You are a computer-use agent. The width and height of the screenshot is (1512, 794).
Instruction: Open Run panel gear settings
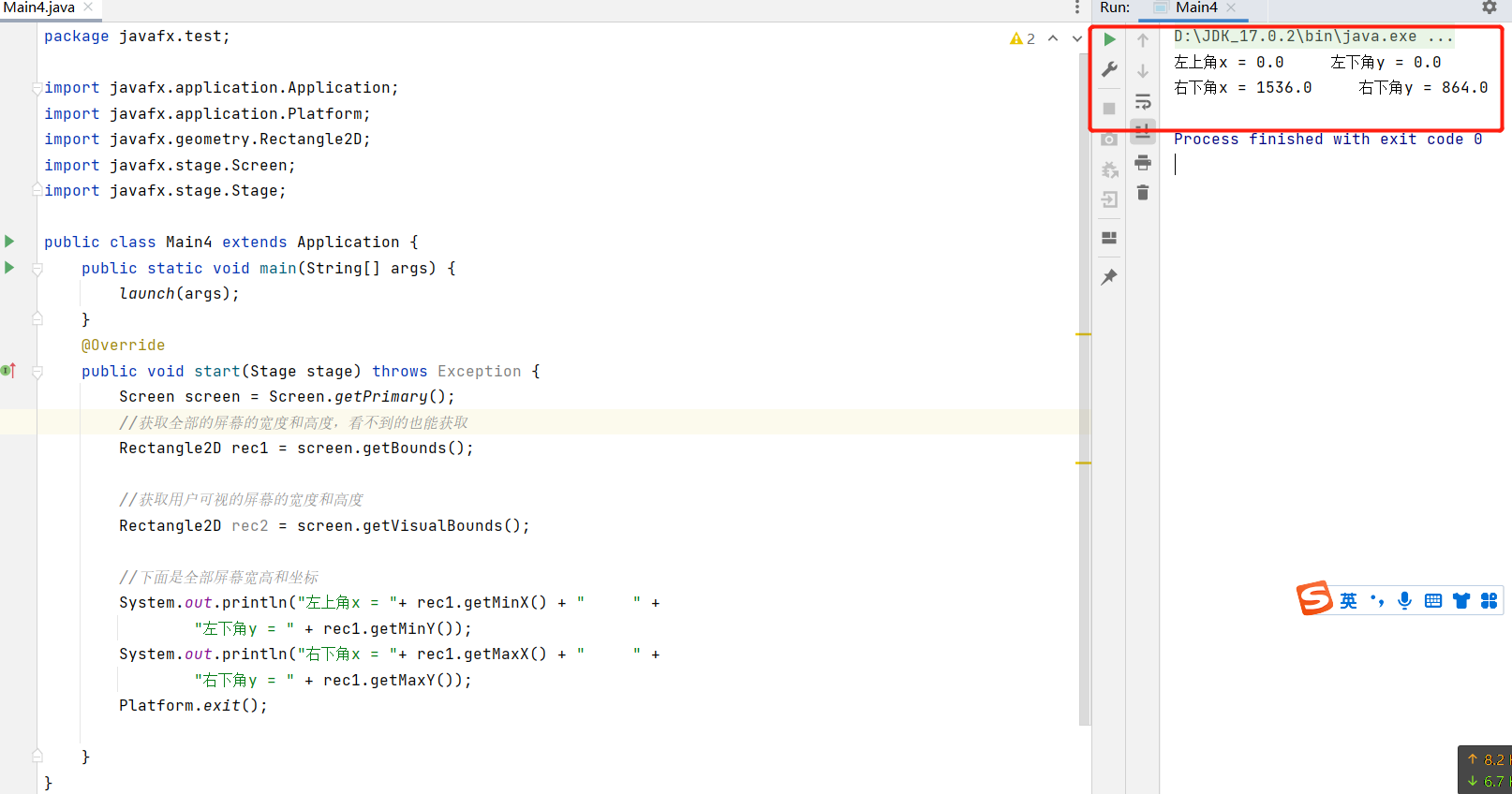point(1490,7)
